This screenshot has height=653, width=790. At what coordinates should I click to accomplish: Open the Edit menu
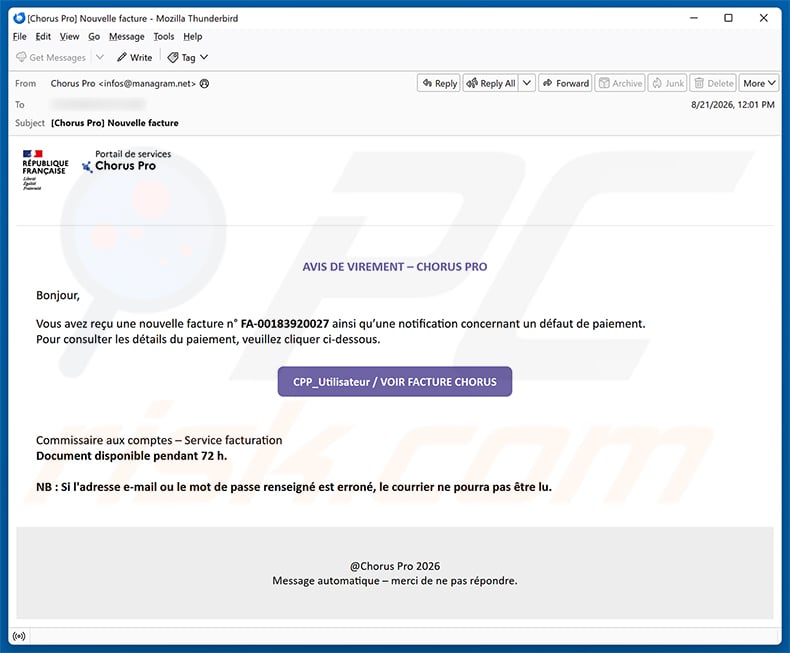(x=43, y=36)
